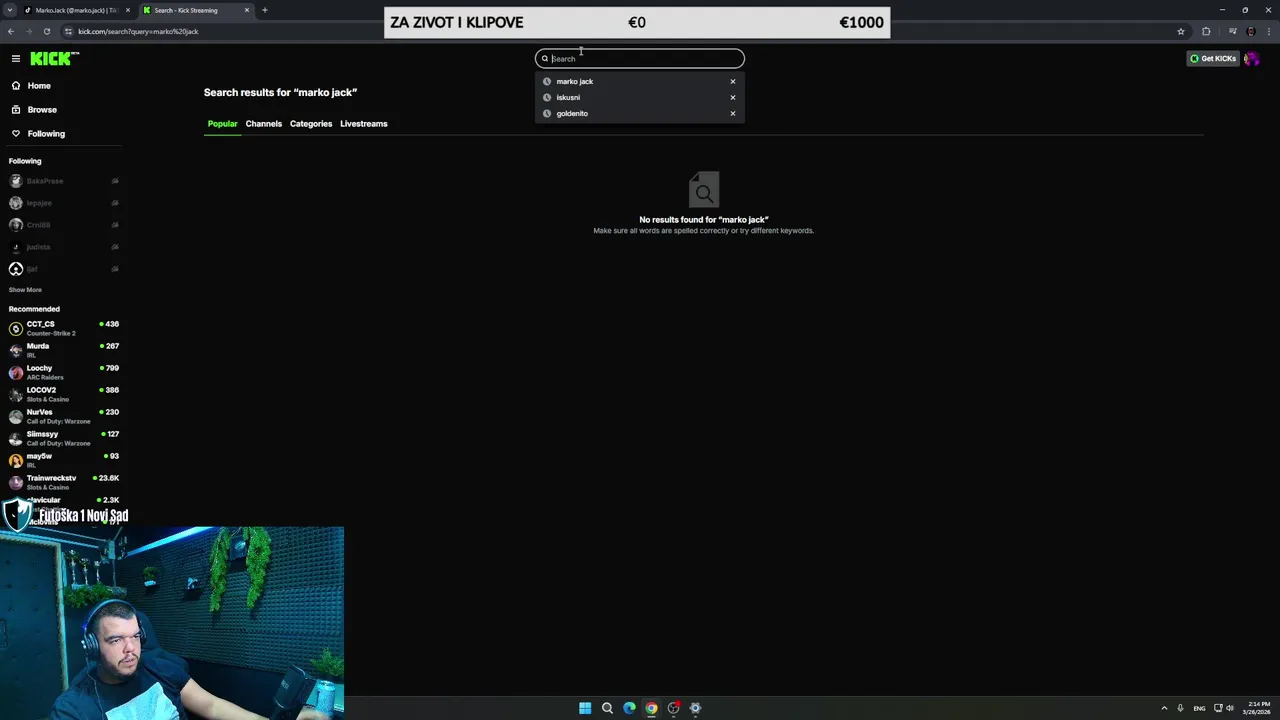
Task: Click the volume icon in system tray
Action: click(x=1230, y=708)
